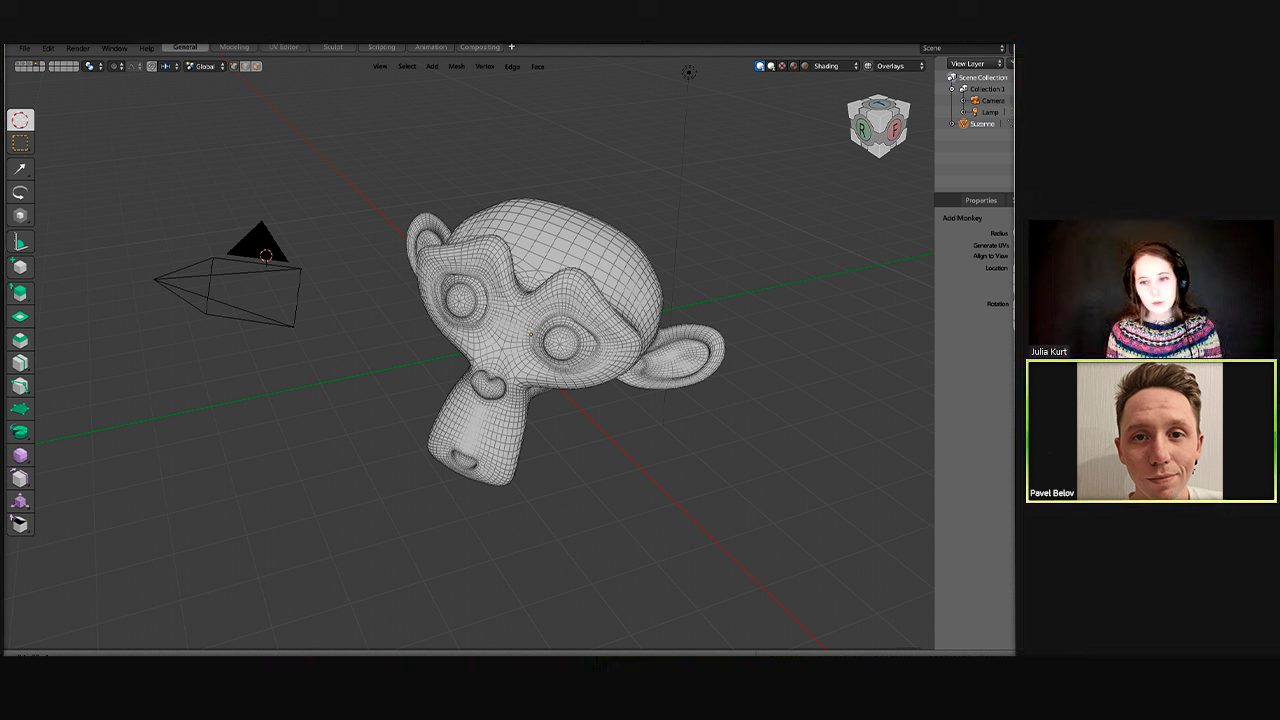Select the poly build tool
This screenshot has height=720, width=1280.
(x=20, y=408)
